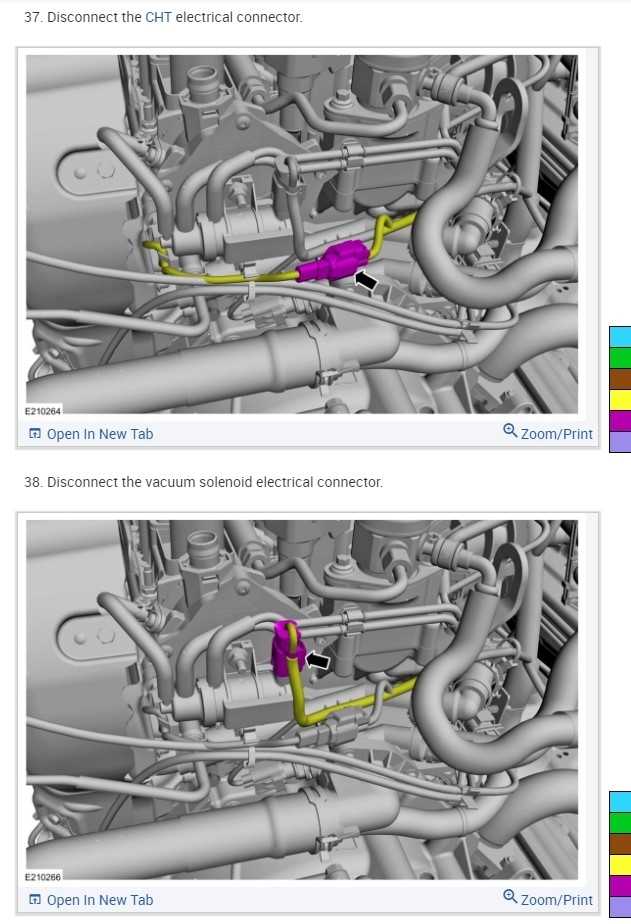Viewport: 631px width, 924px height.
Task: Click the image code label E210264
Action: (43, 410)
